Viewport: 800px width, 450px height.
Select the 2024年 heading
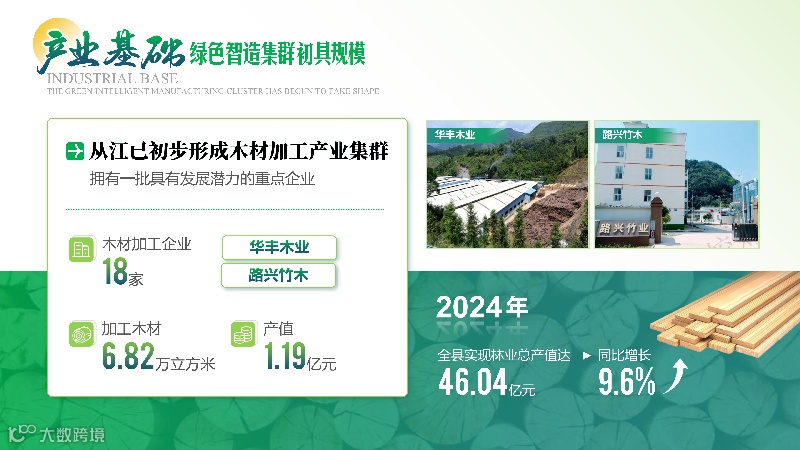pos(482,307)
